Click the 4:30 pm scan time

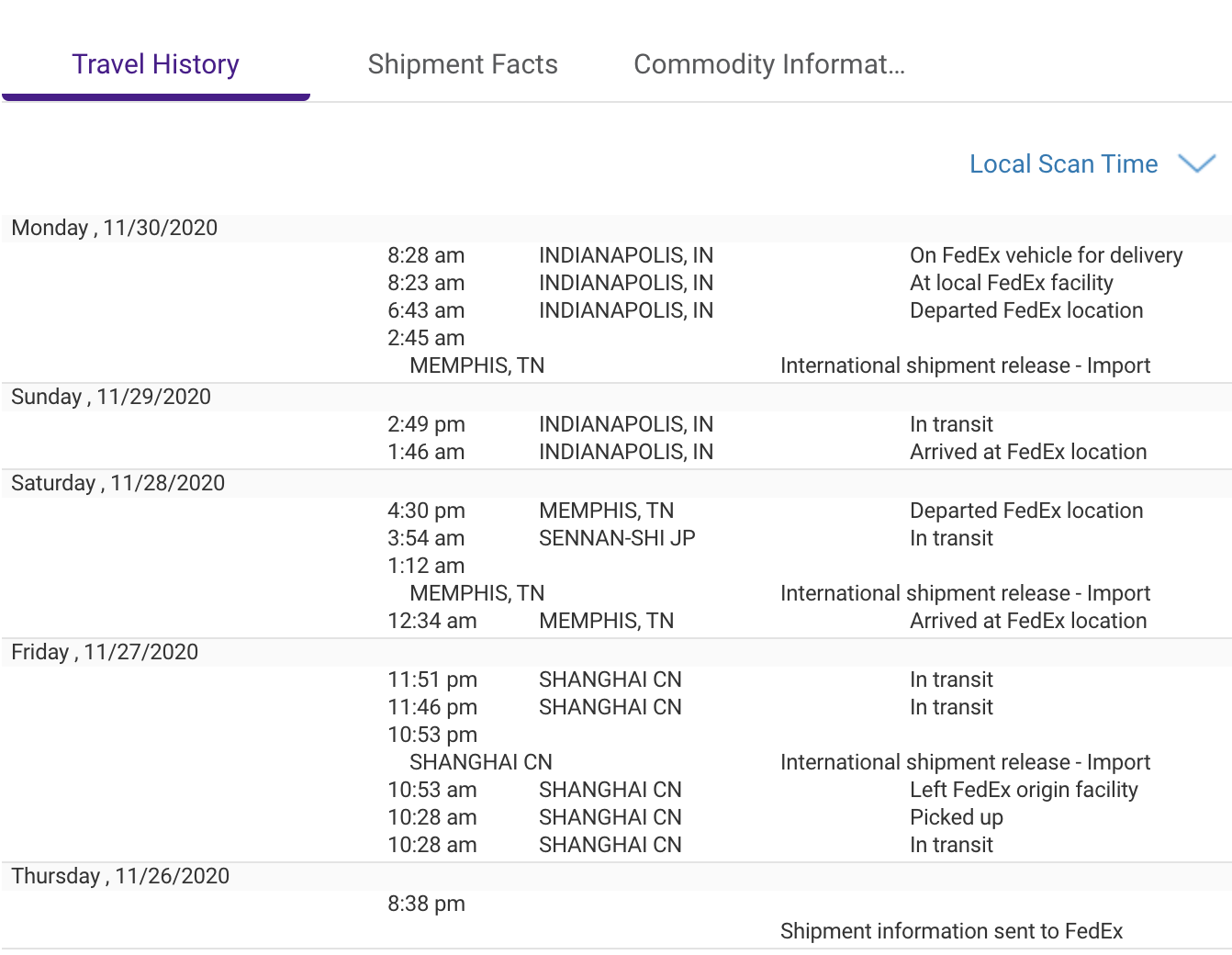coord(426,511)
